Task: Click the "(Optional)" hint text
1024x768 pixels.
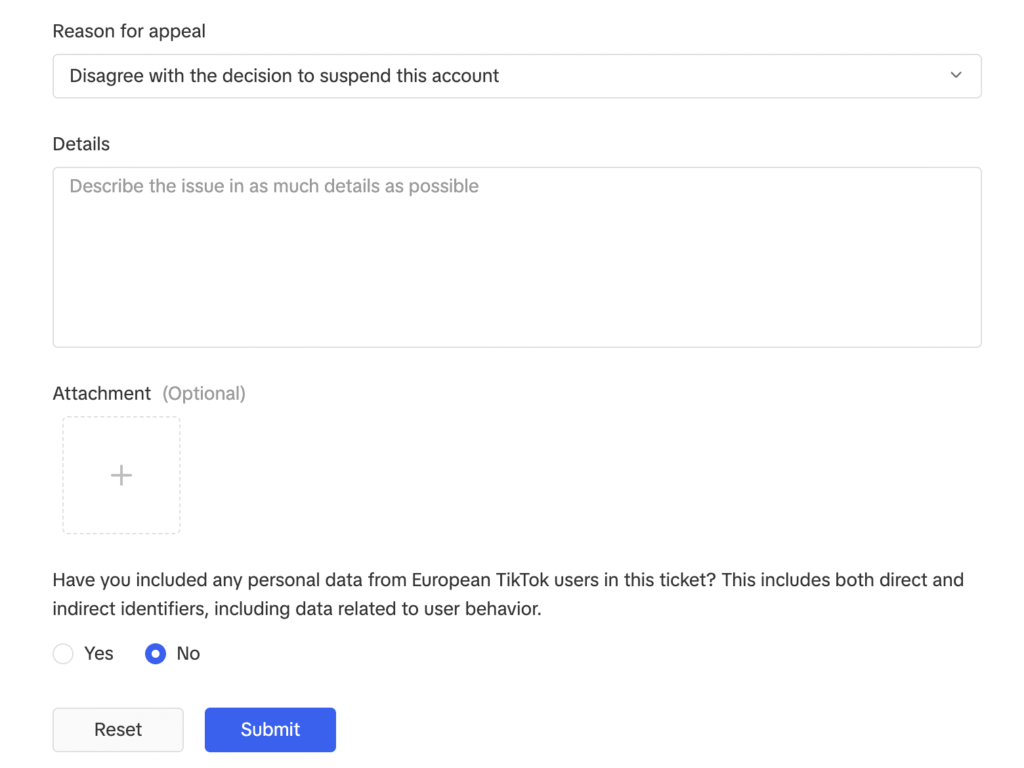Action: (204, 393)
